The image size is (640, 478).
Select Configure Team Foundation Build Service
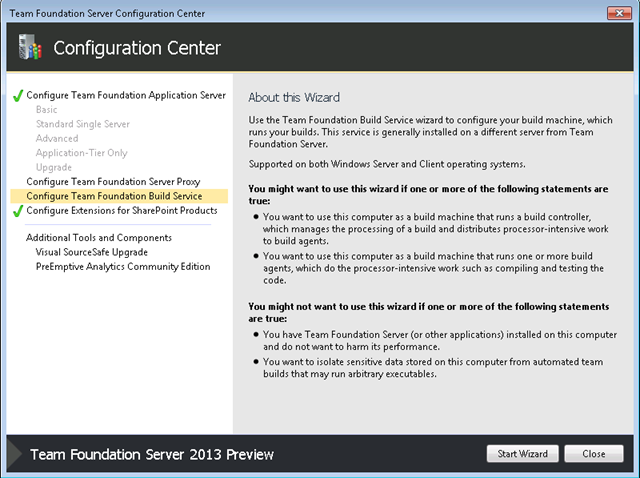119,196
